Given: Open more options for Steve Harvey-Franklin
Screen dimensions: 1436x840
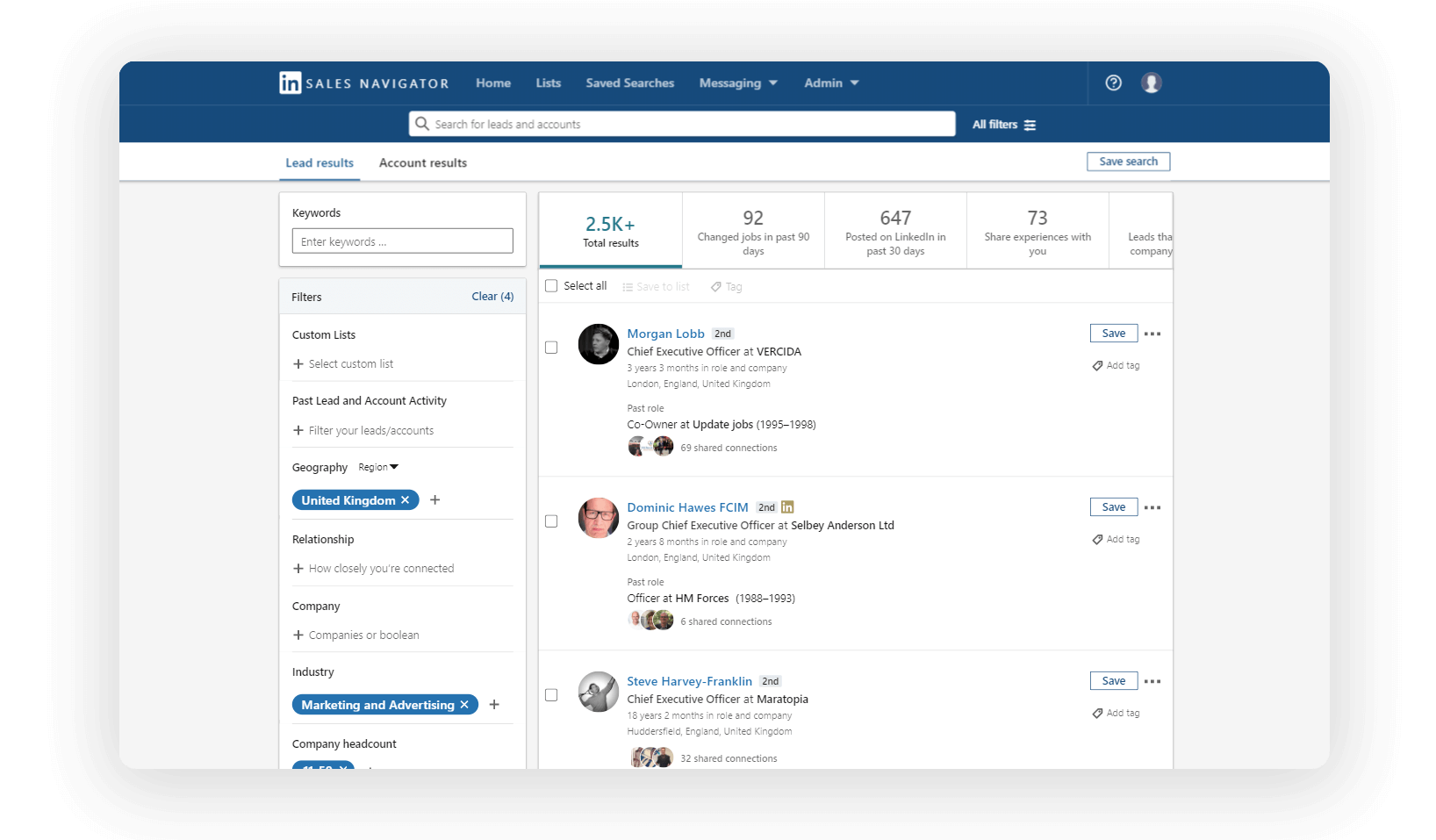Looking at the screenshot, I should (1152, 681).
